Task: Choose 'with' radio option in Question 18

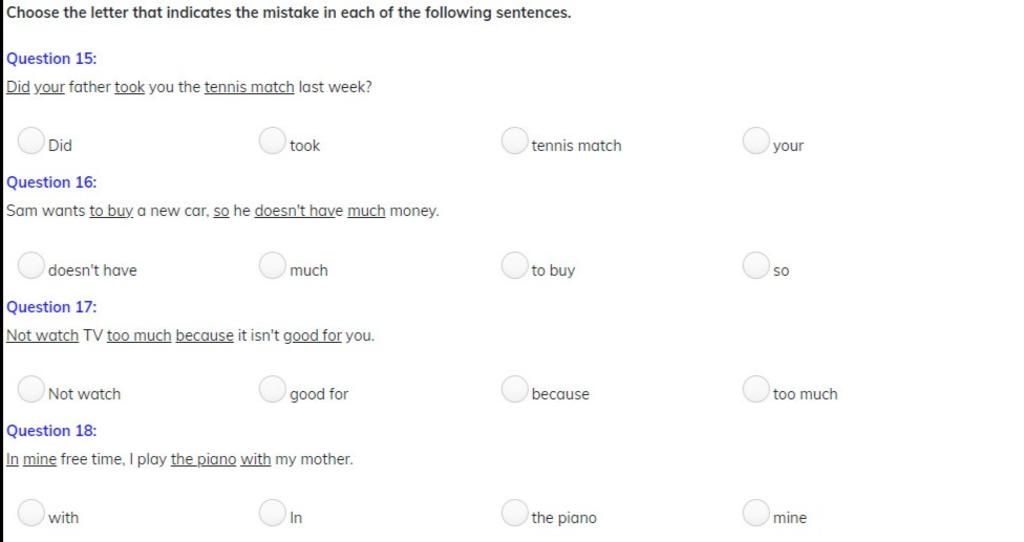Action: 32,514
